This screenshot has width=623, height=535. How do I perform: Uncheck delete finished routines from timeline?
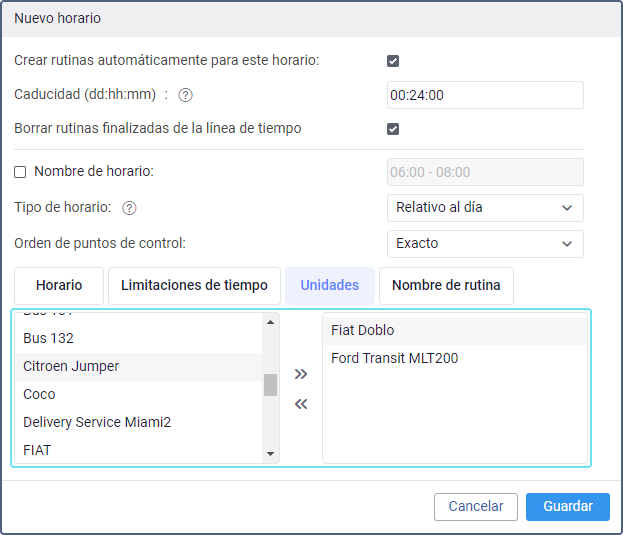point(393,129)
